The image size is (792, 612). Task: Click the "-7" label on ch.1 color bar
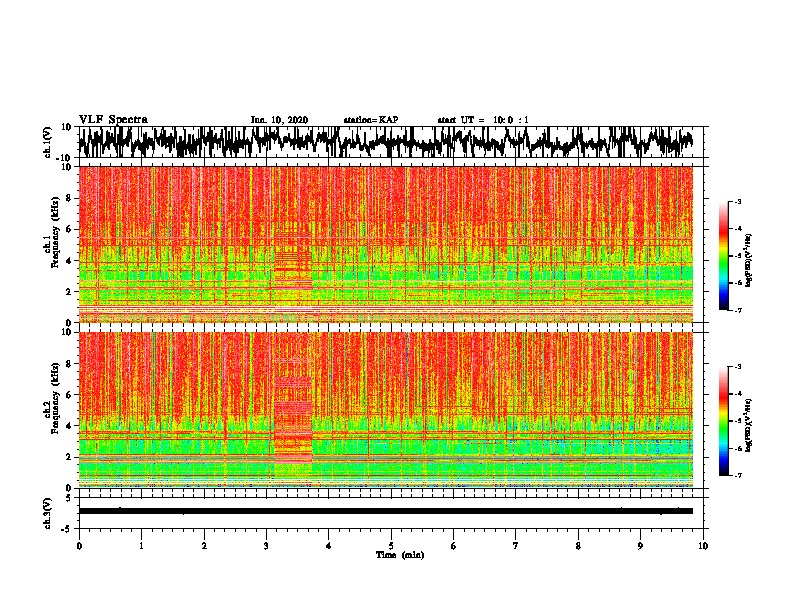[x=738, y=310]
